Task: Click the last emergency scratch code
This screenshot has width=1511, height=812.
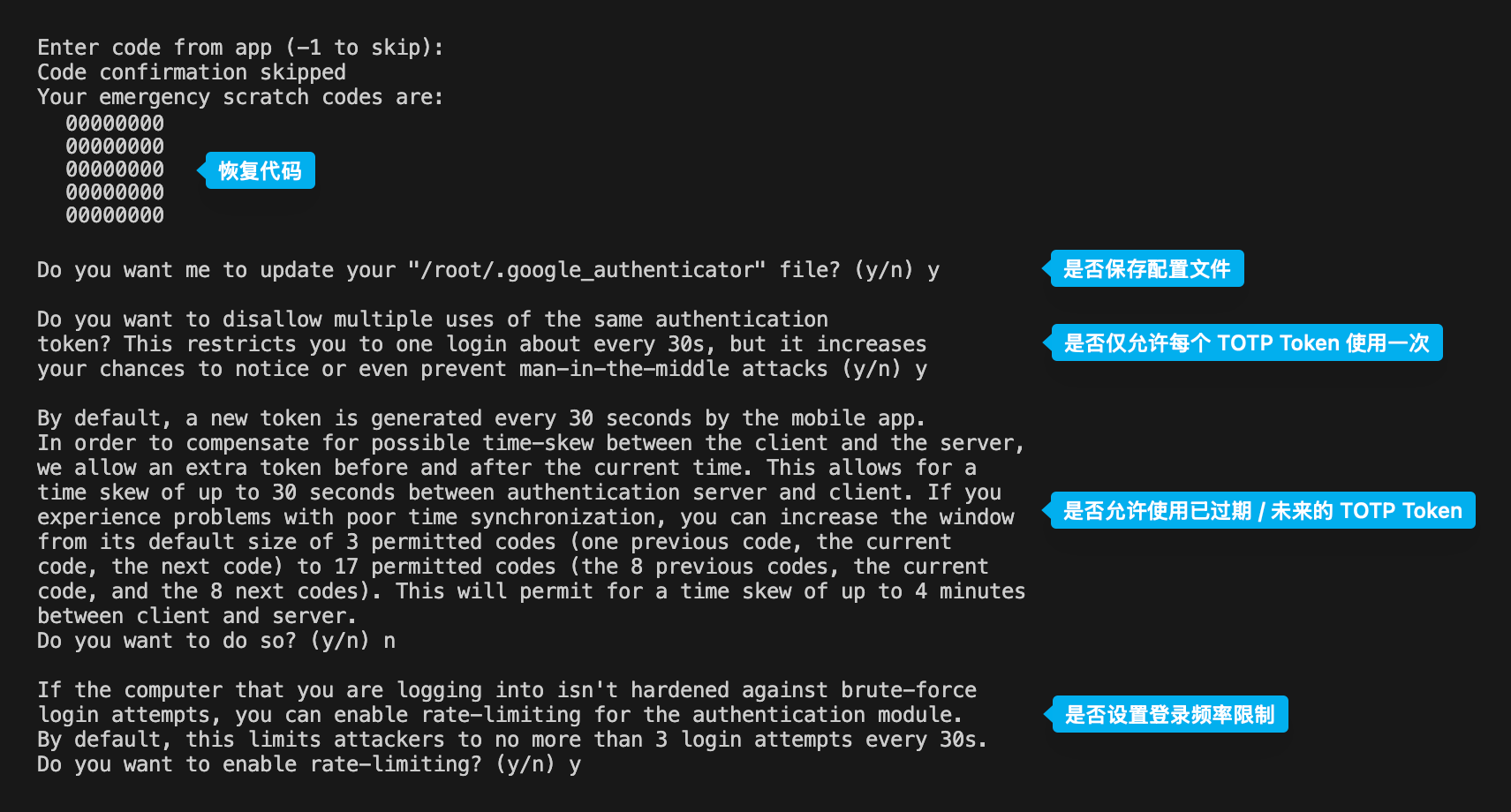Action: [x=115, y=215]
